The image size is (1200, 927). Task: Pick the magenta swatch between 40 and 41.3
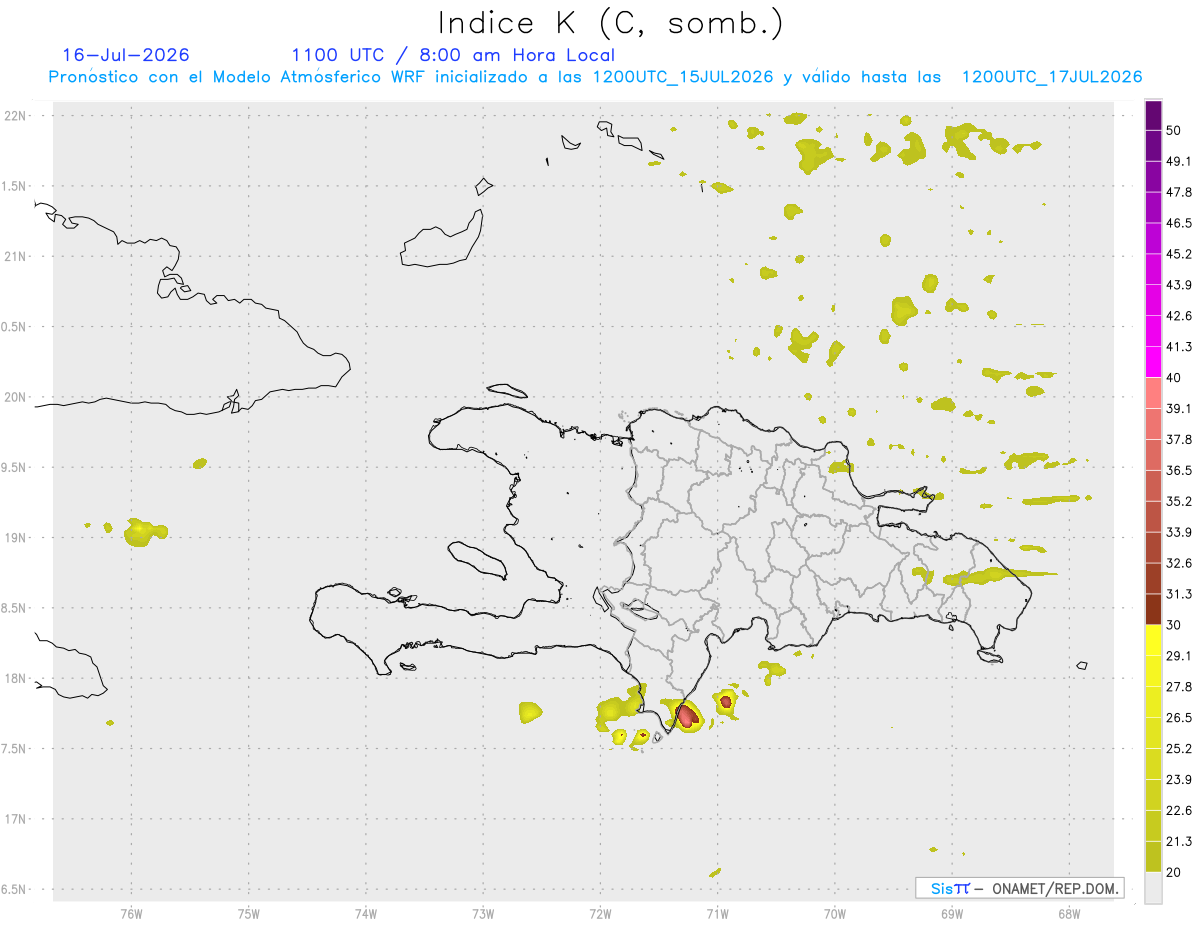coord(1153,362)
